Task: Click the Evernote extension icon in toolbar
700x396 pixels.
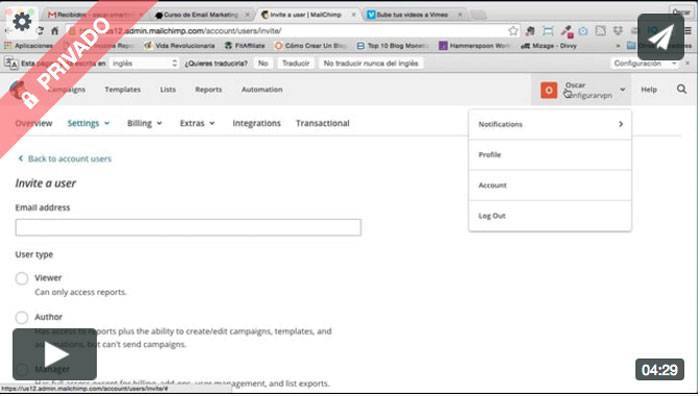Action: pyautogui.click(x=530, y=31)
